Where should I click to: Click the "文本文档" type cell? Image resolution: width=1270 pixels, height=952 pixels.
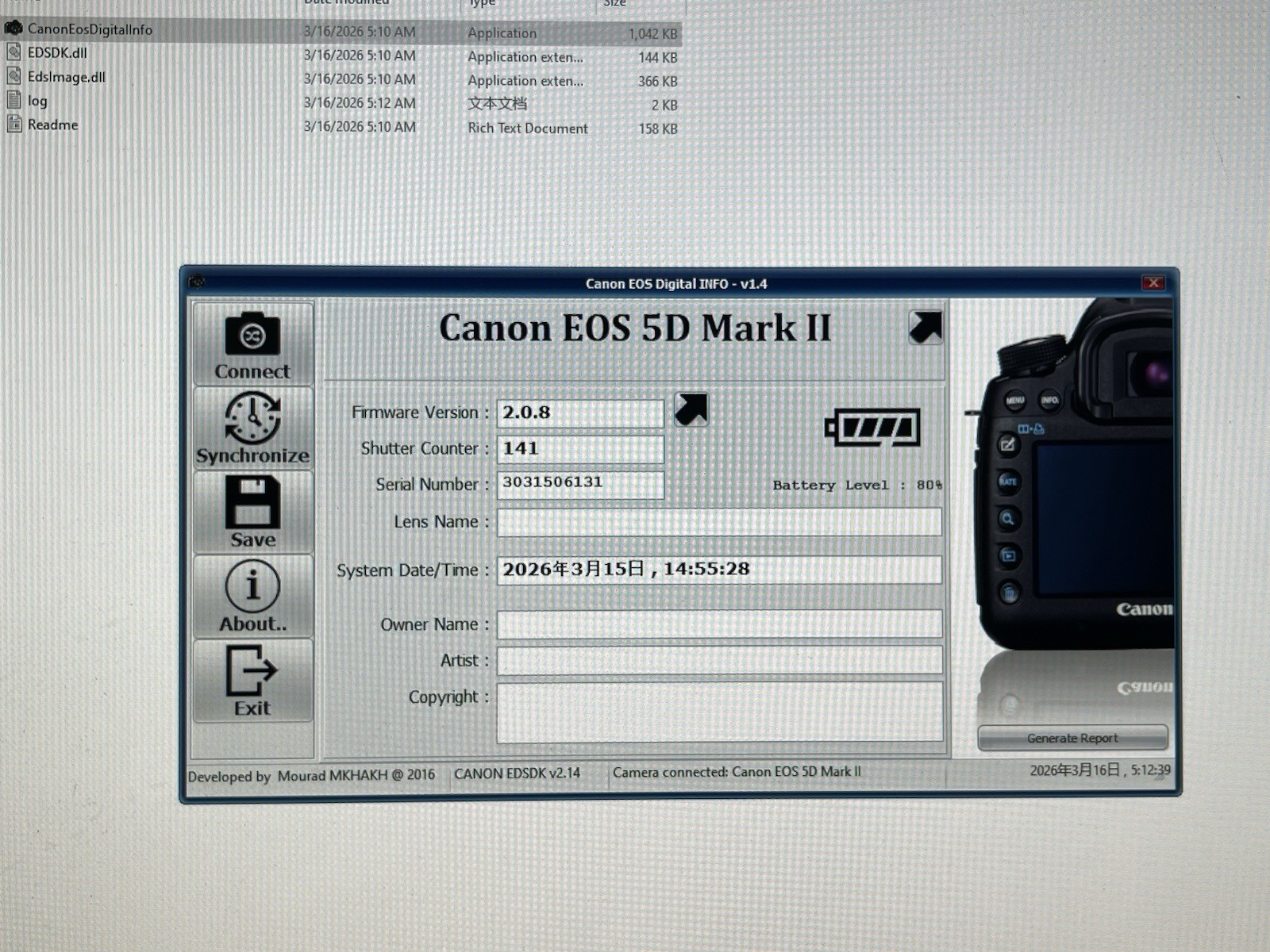point(498,103)
